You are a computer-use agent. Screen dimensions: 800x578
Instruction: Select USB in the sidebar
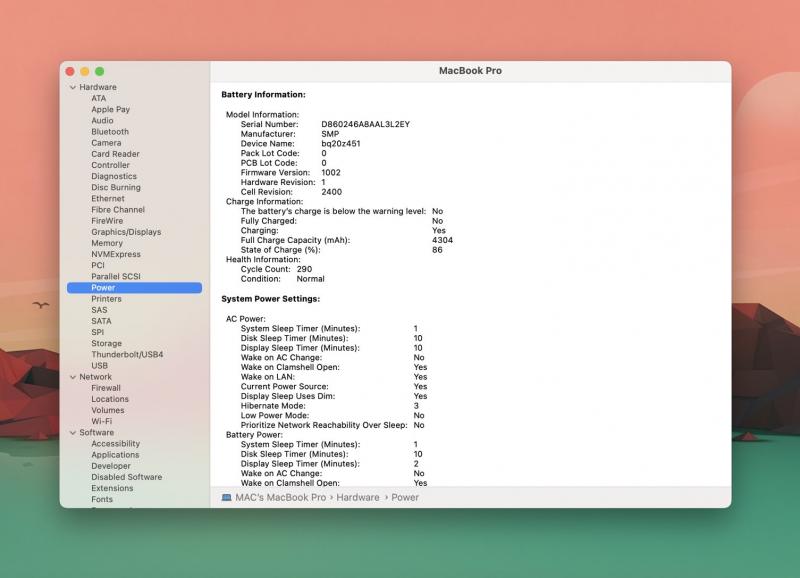[99, 366]
